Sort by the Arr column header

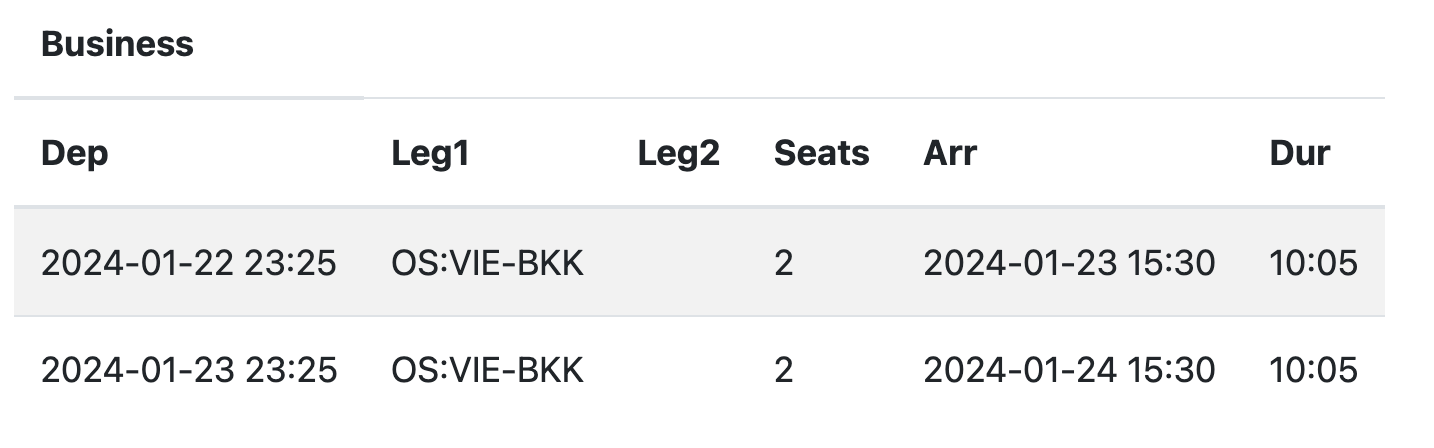950,154
